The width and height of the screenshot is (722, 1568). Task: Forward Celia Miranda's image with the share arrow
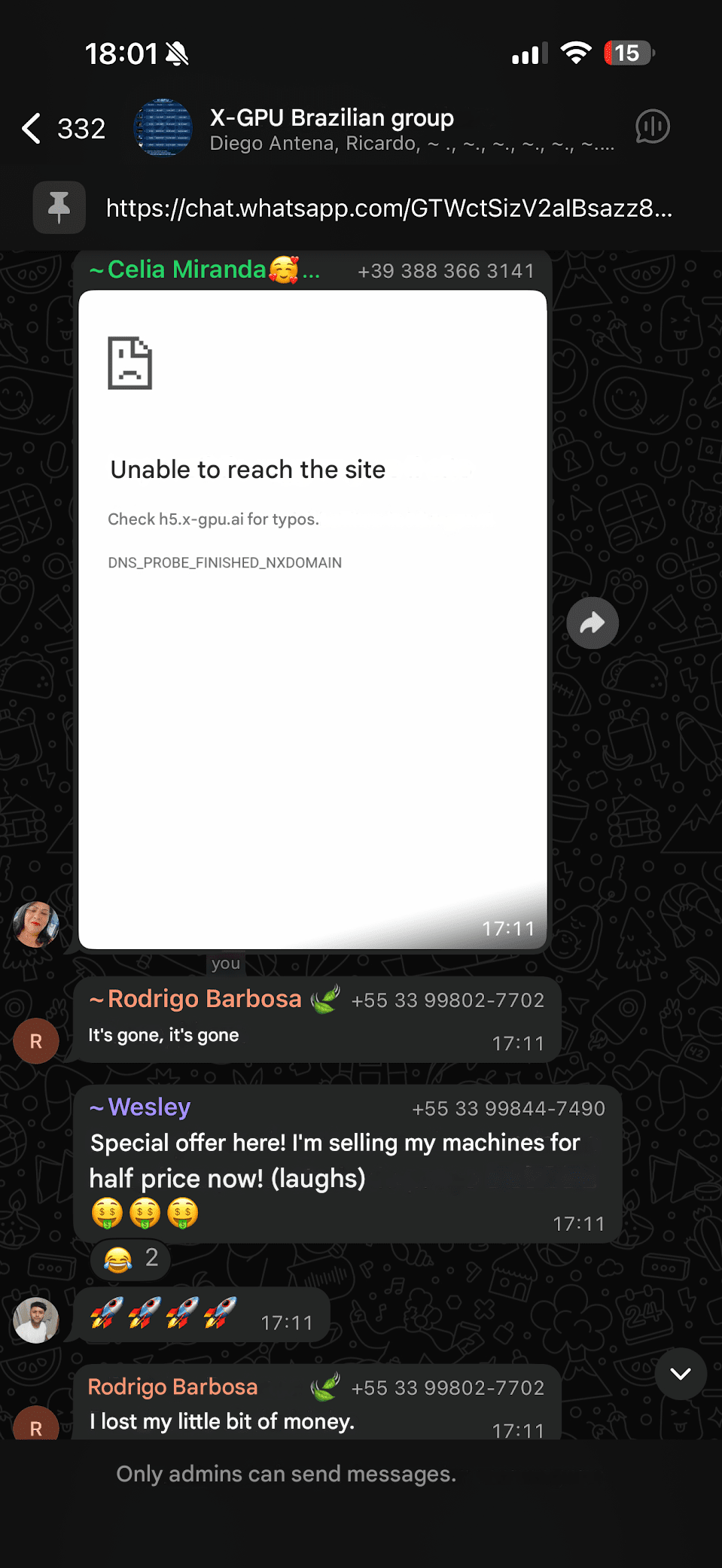coord(593,623)
